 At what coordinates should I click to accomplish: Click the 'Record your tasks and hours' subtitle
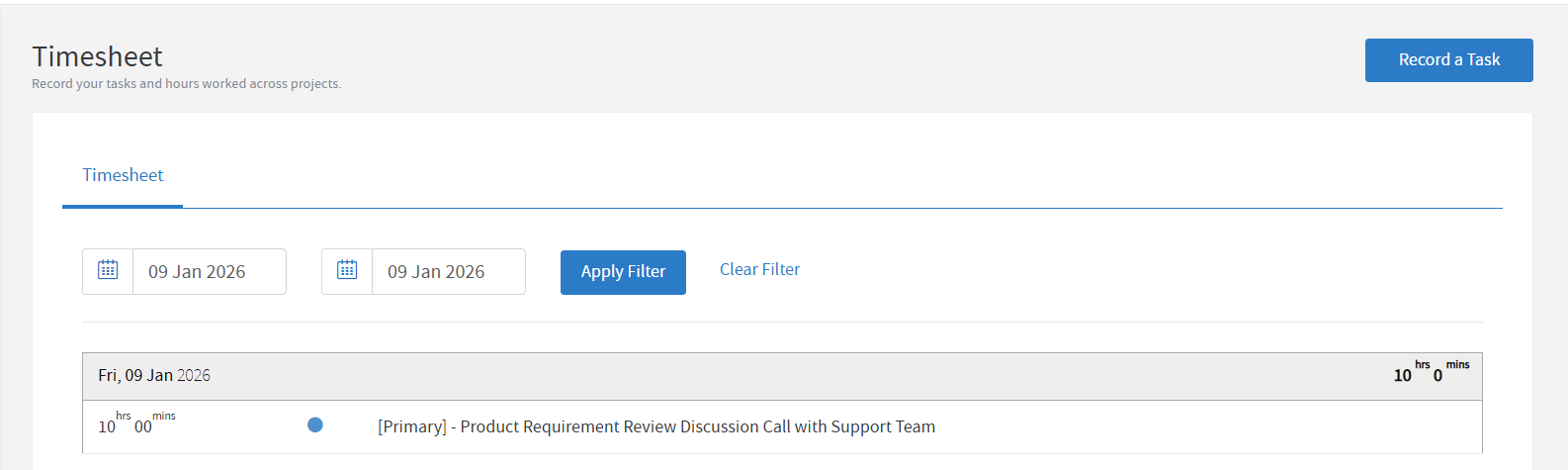click(x=186, y=84)
